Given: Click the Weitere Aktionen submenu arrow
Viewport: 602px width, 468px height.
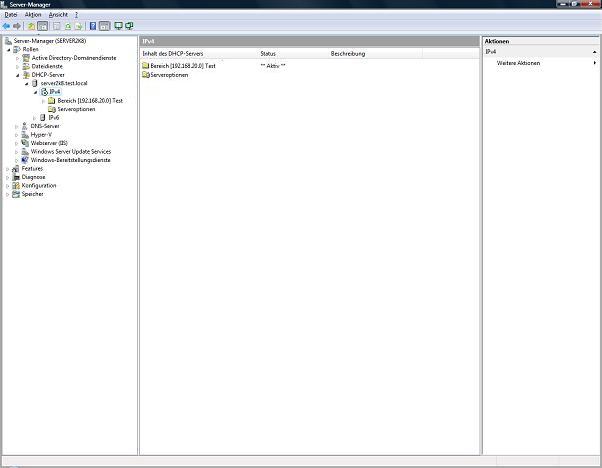Looking at the screenshot, I should point(595,63).
